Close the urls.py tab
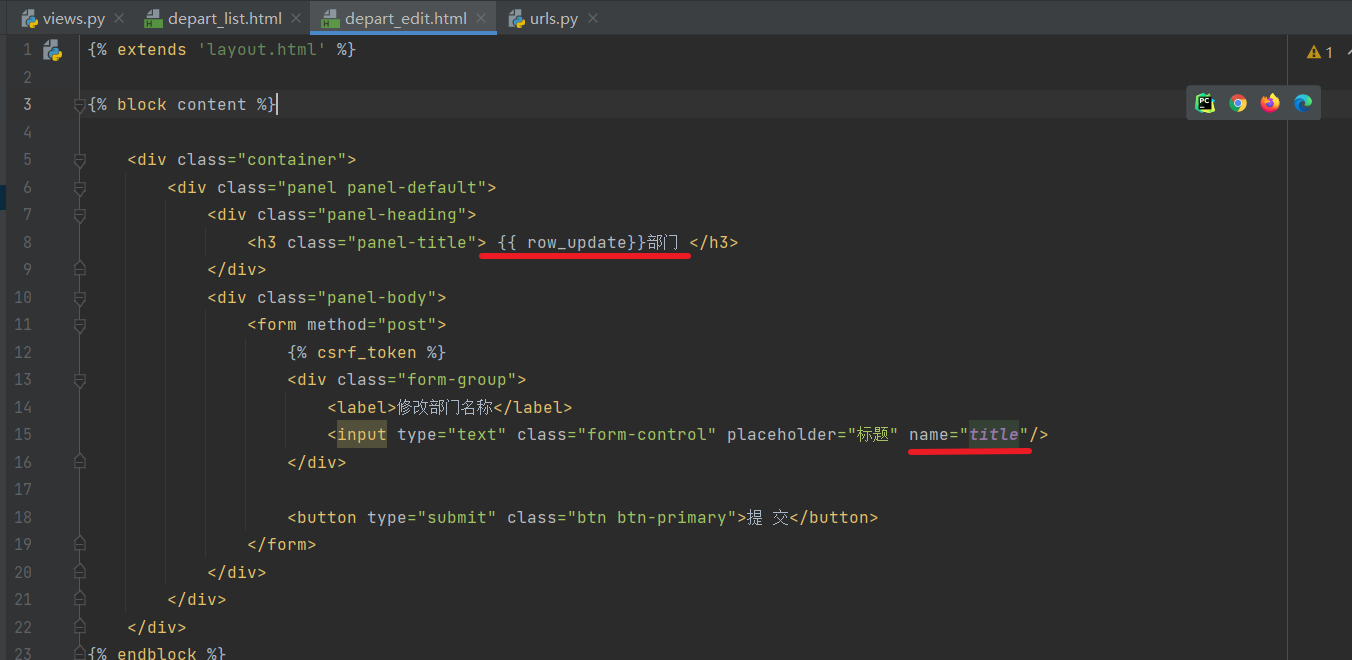Screen dimensions: 1352x660 tap(592, 17)
